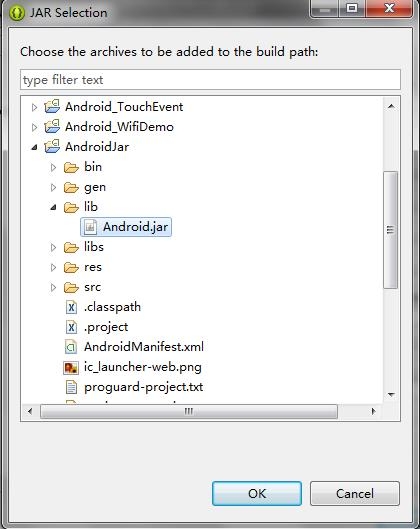This screenshot has width=420, height=529.
Task: Confirm selection with OK button
Action: (257, 493)
